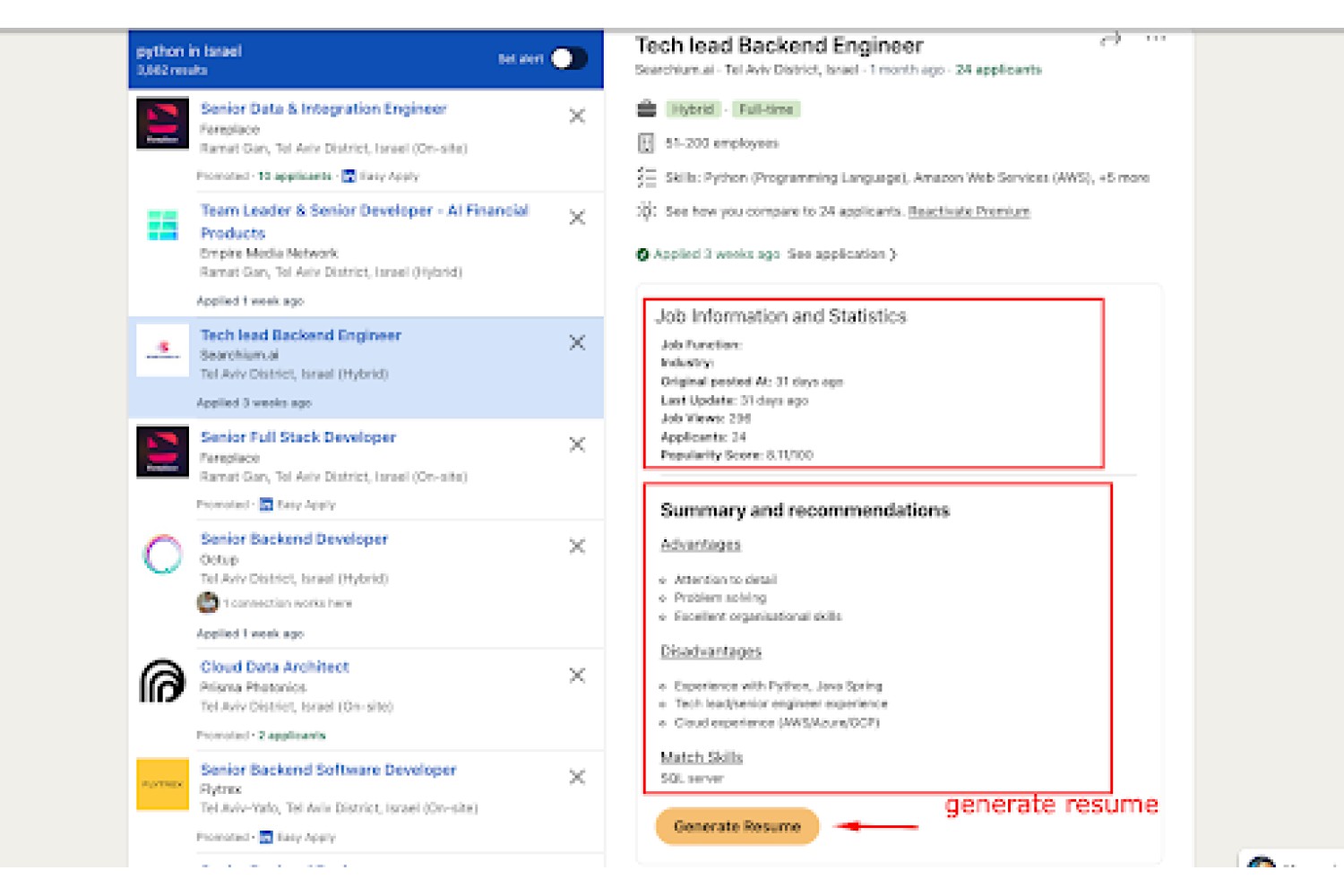The height and width of the screenshot is (896, 1344).
Task: Click the Reactivate Premium link
Action: pyautogui.click(x=969, y=211)
